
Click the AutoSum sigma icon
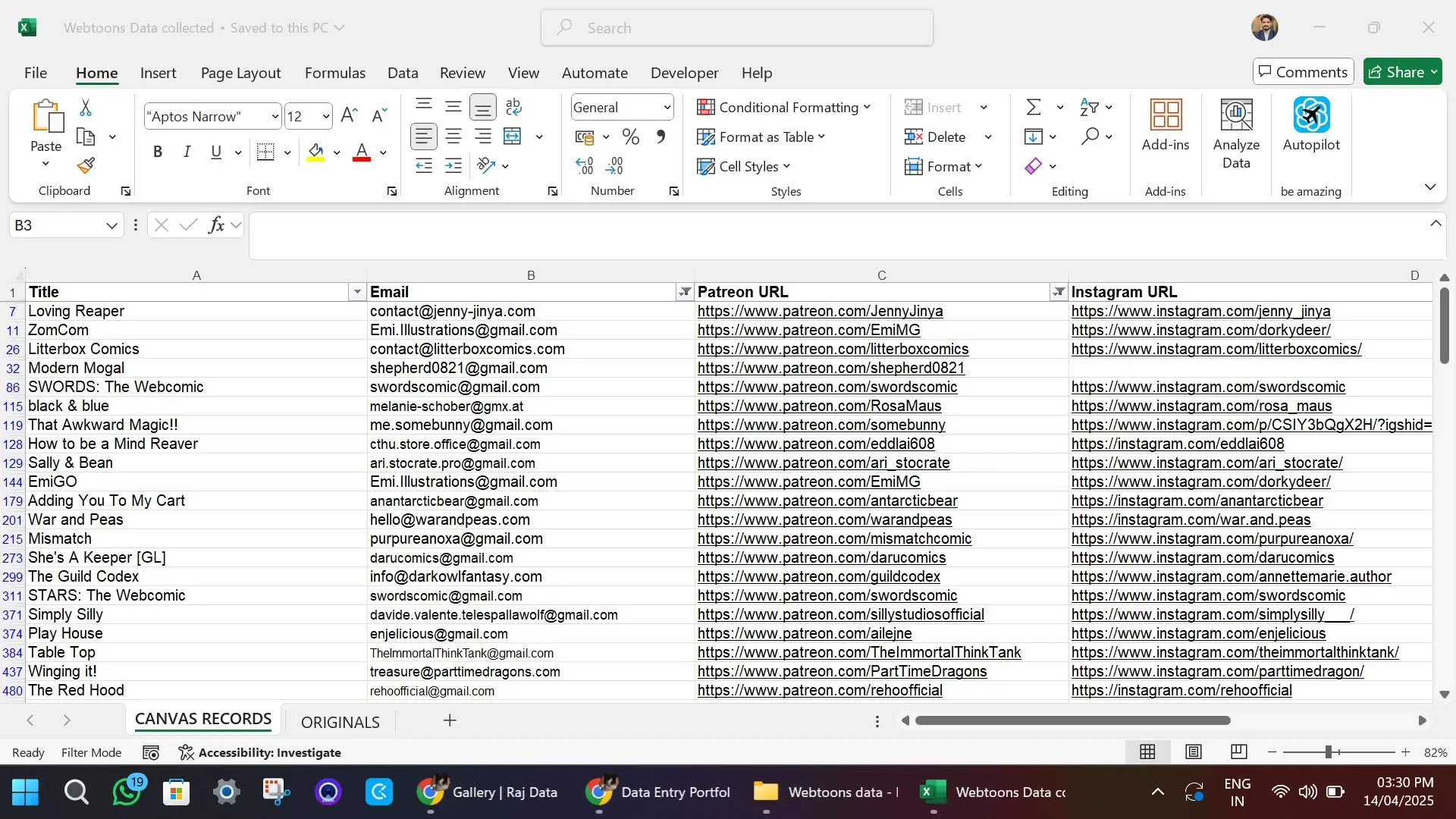(x=1034, y=107)
